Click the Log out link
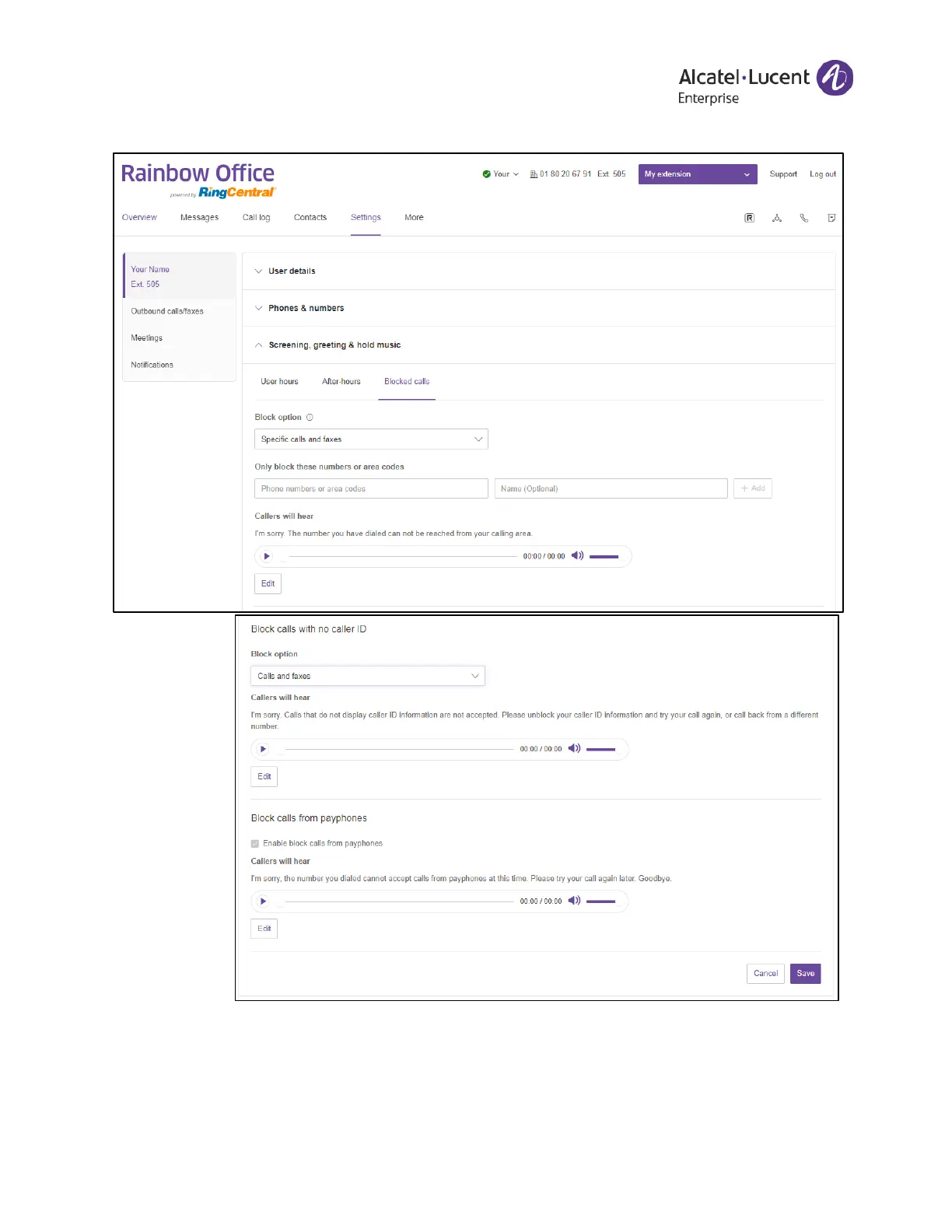Image resolution: width=952 pixels, height=1232 pixels. (x=822, y=174)
